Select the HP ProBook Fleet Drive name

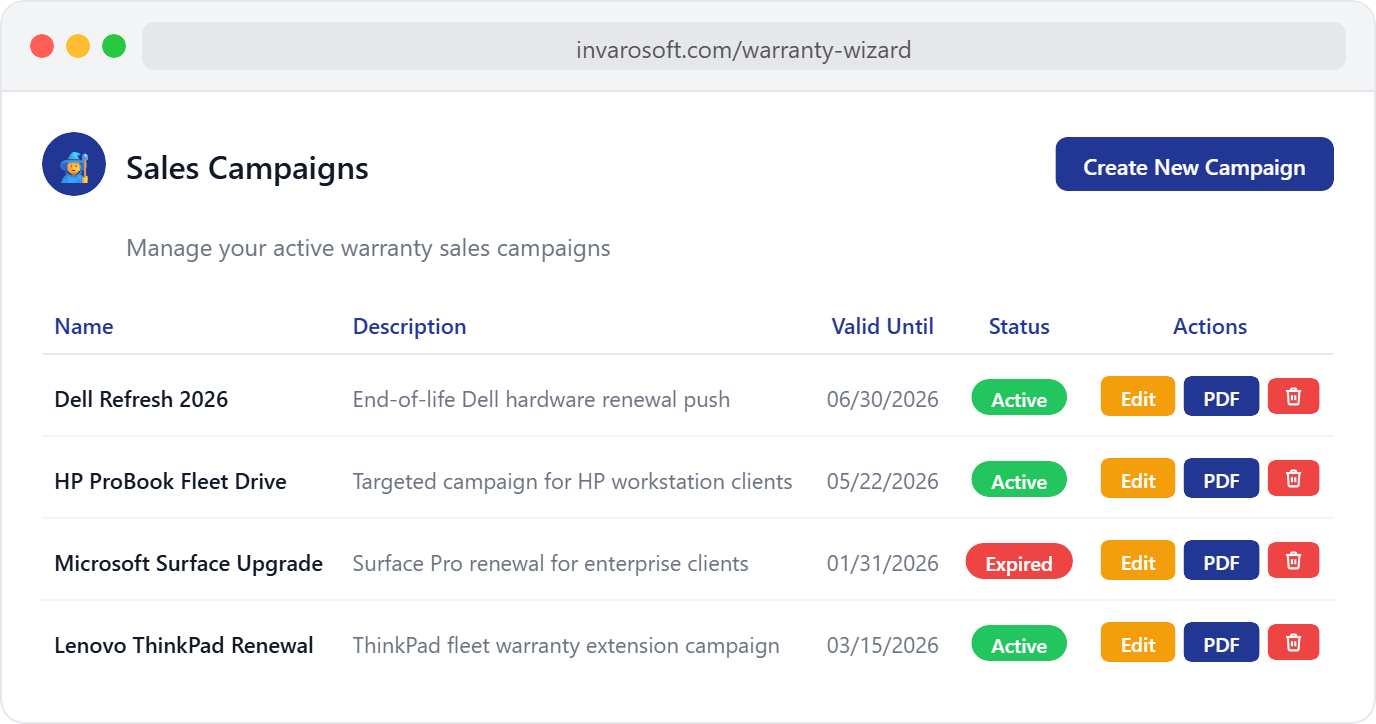(x=171, y=481)
